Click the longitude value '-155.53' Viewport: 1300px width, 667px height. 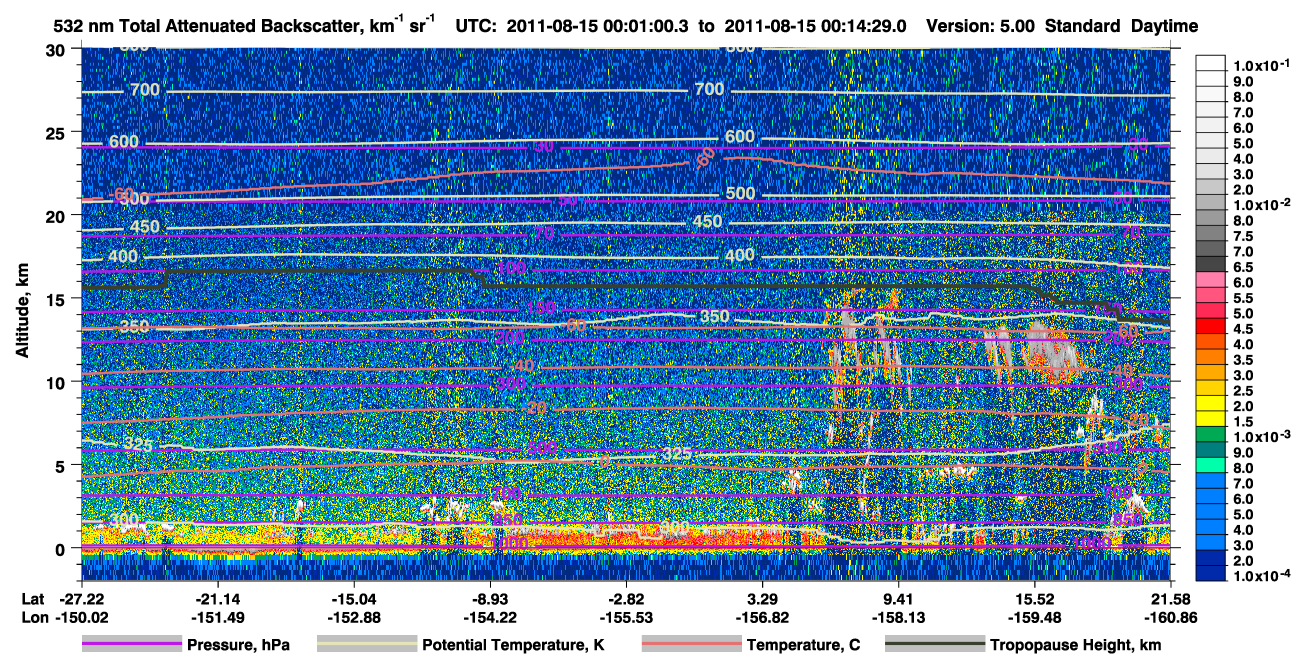point(626,617)
